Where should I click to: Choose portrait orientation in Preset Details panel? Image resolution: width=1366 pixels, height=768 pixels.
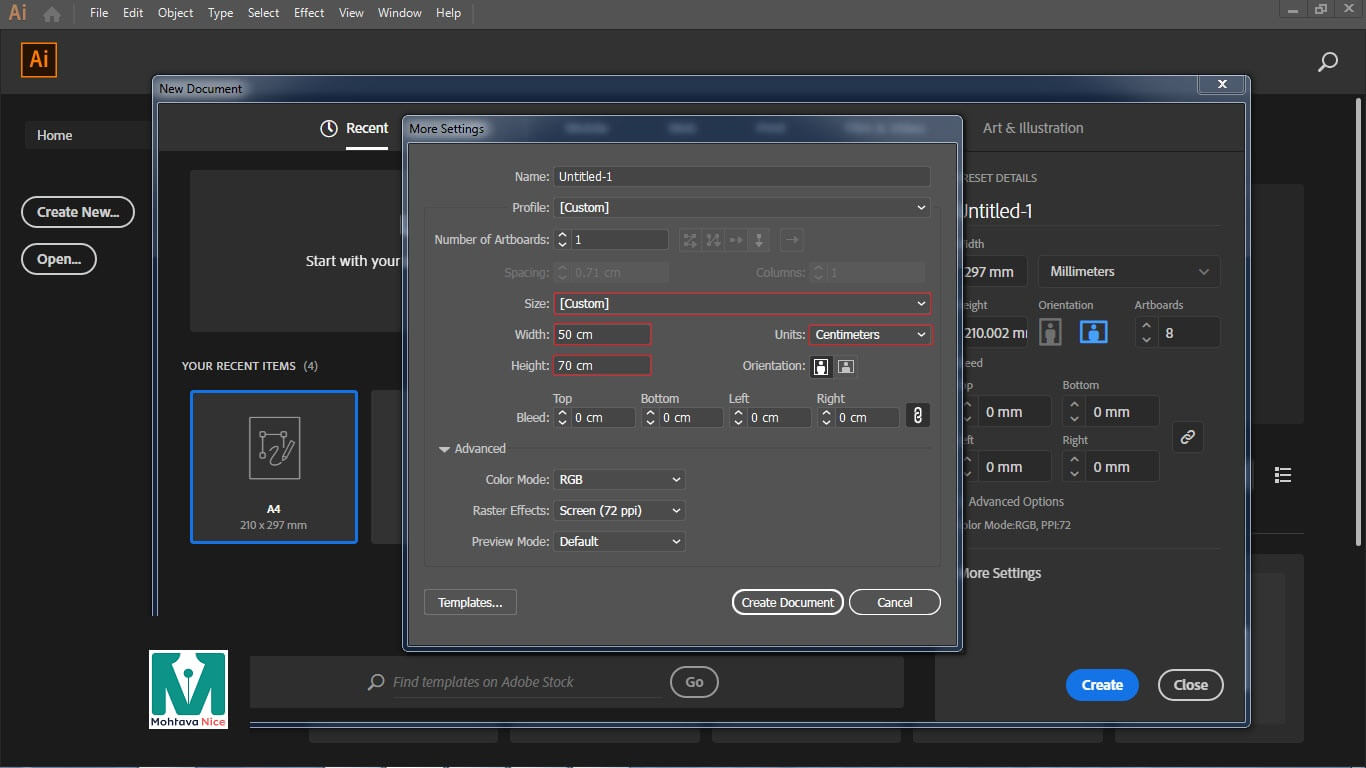click(x=1050, y=332)
